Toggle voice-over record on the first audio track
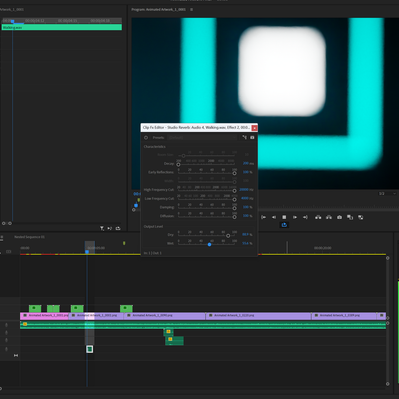This screenshot has width=399, height=399. (x=6, y=325)
